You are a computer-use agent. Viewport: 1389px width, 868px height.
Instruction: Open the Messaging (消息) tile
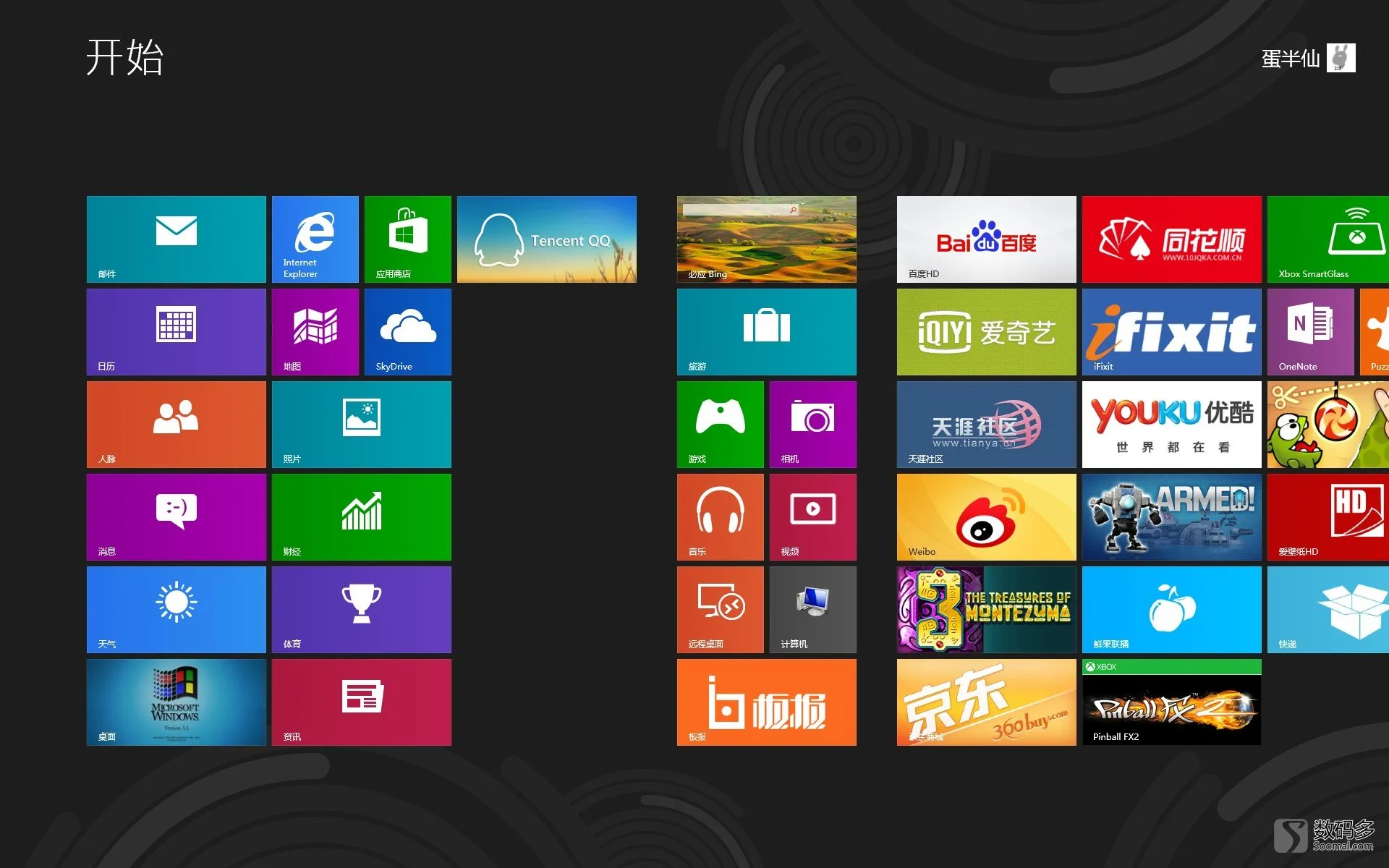pos(177,517)
